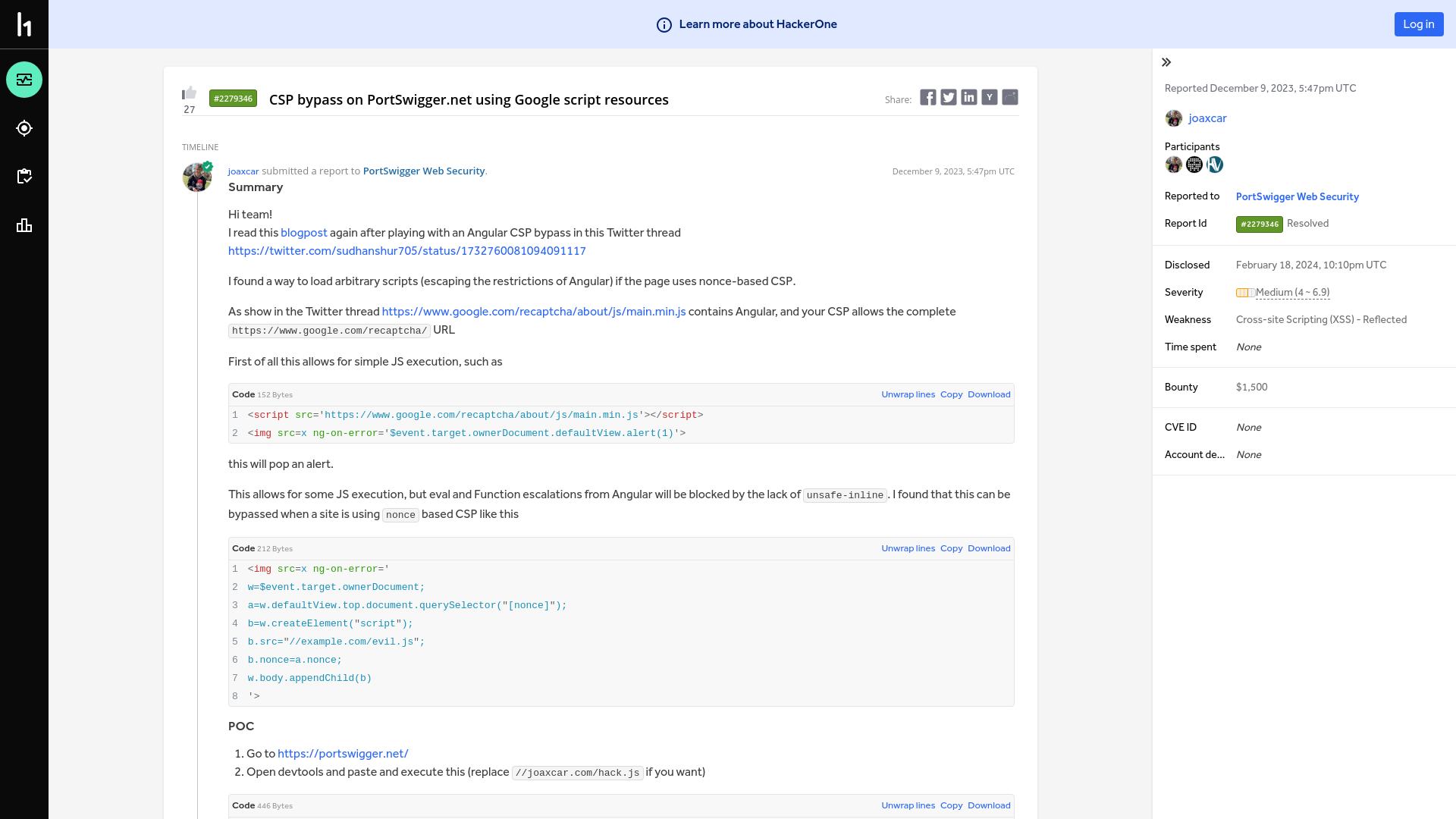Image resolution: width=1456 pixels, height=819 pixels.
Task: Share report on LinkedIn
Action: tap(969, 97)
